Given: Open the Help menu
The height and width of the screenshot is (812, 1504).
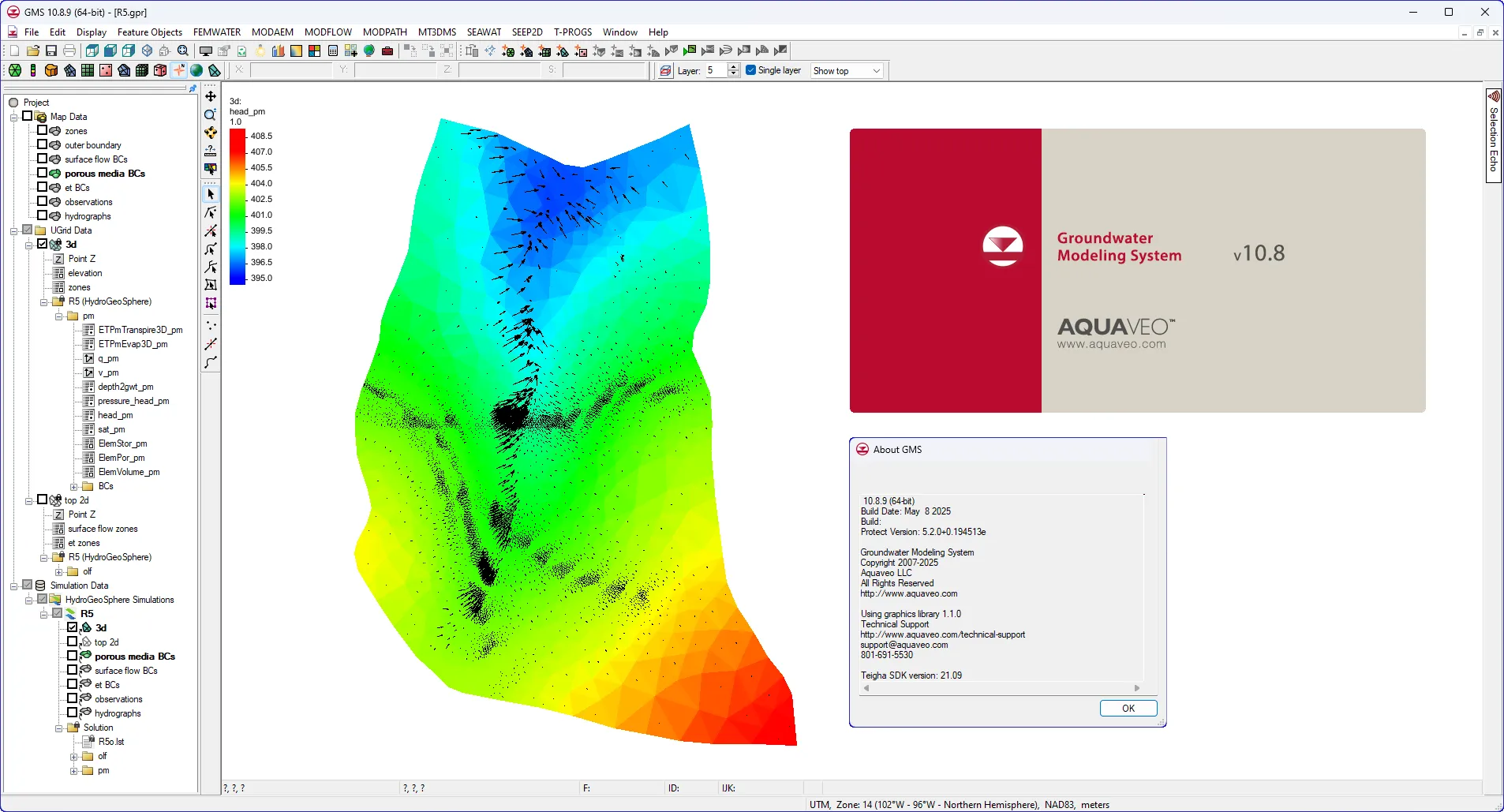Looking at the screenshot, I should (x=658, y=32).
